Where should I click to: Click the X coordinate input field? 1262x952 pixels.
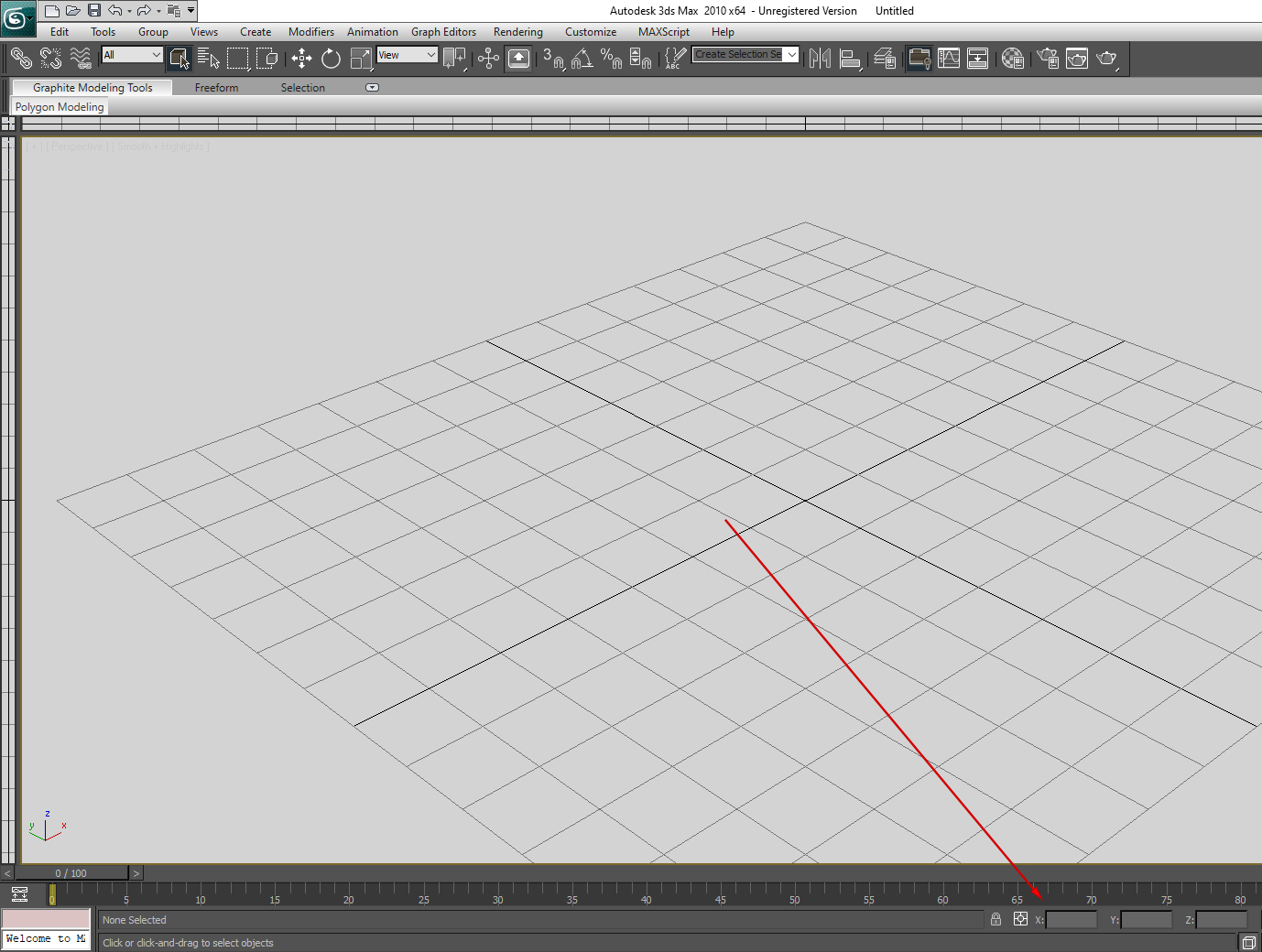point(1071,920)
